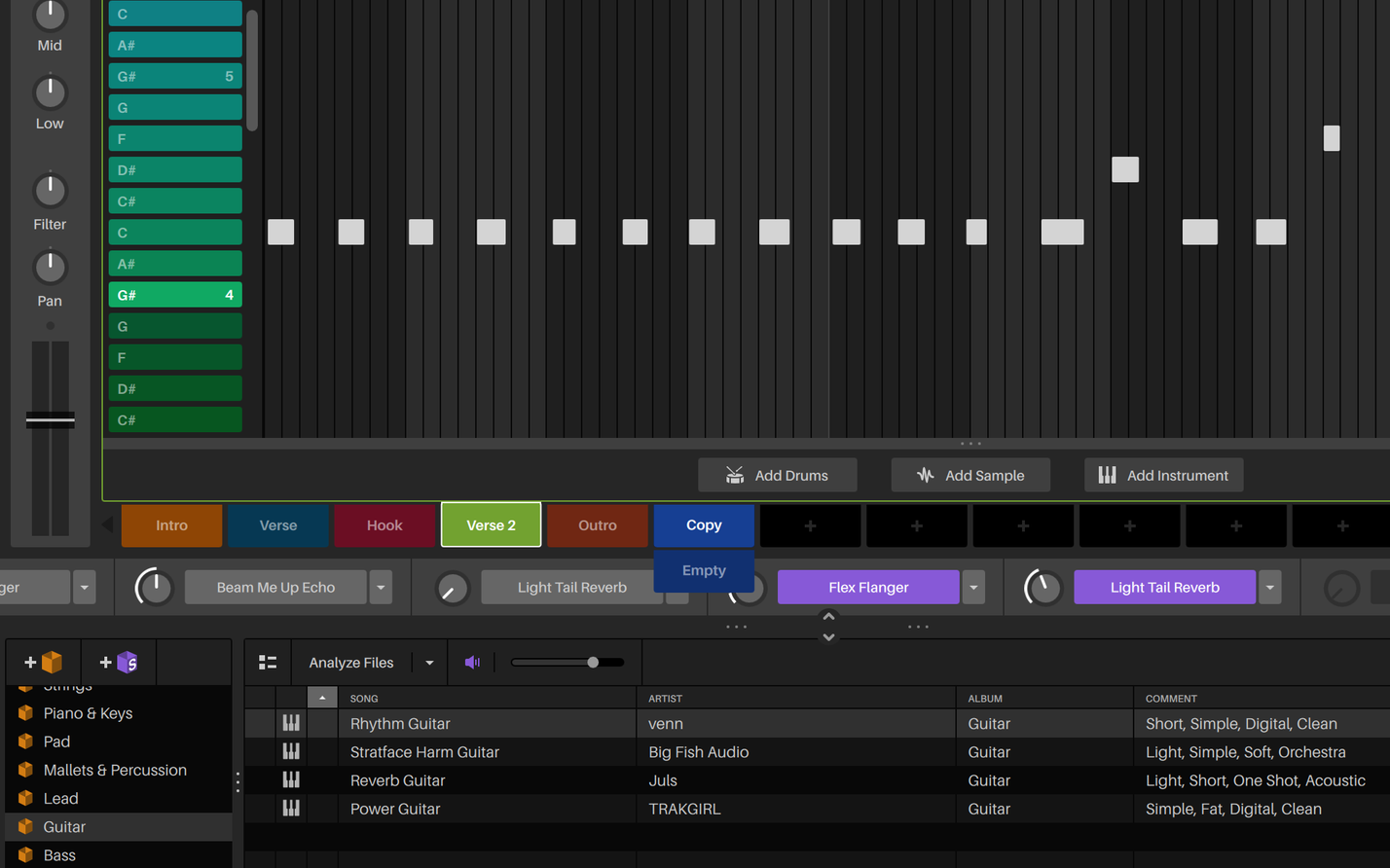Screen dimensions: 1390x868
Task: Adjust the preview volume slider
Action: (595, 662)
